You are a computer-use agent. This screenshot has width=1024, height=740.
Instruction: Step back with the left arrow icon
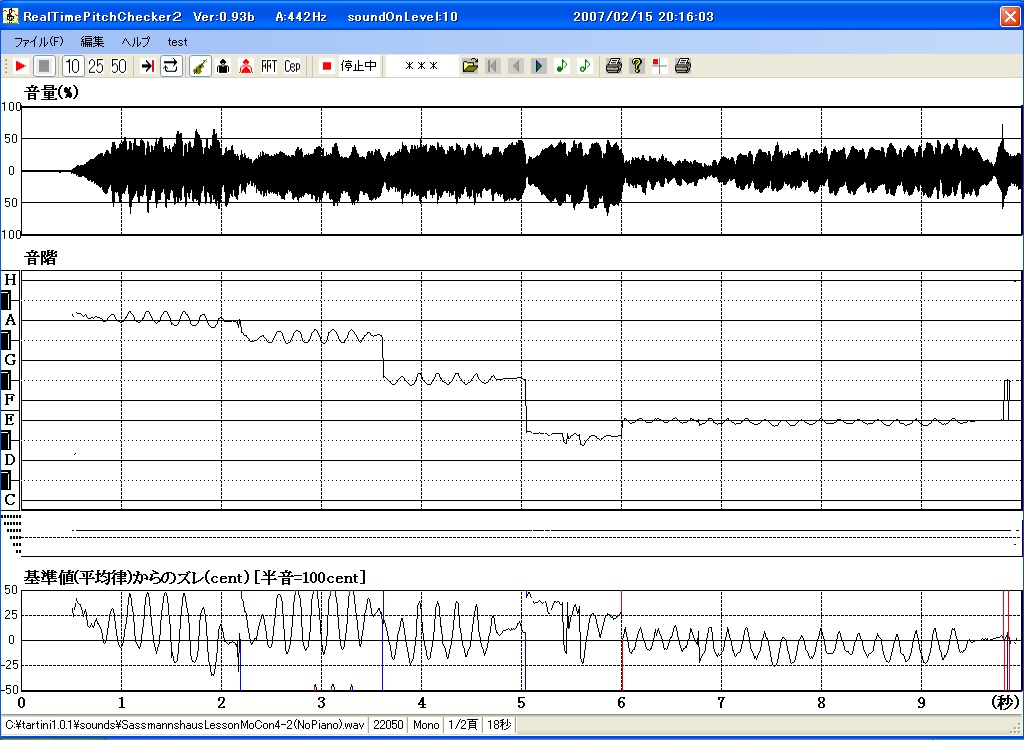pyautogui.click(x=516, y=66)
